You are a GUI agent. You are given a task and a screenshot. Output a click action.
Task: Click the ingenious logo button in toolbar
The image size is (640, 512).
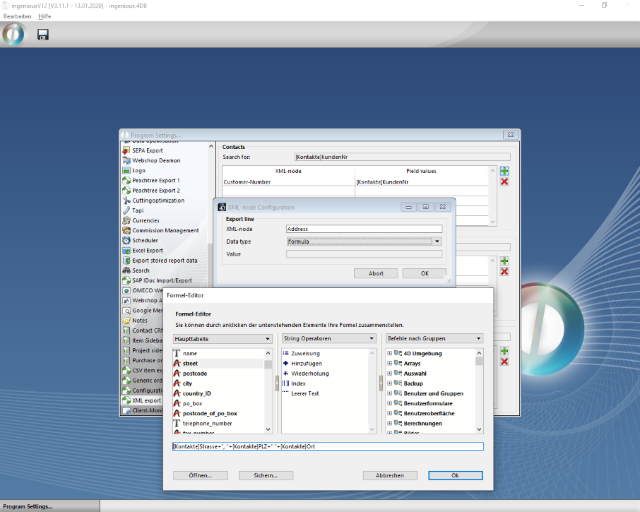tap(13, 35)
